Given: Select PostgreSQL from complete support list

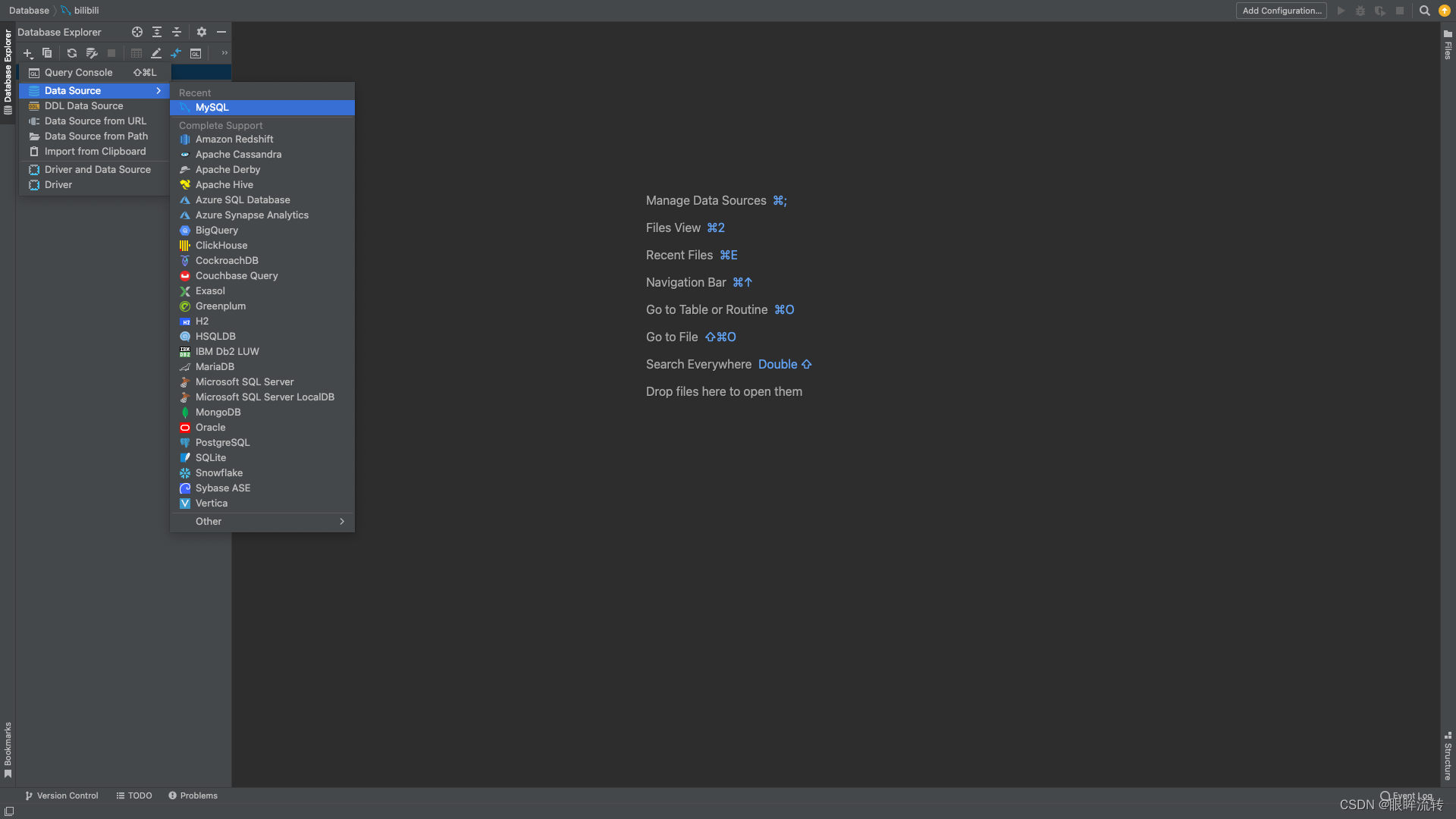Looking at the screenshot, I should point(222,442).
